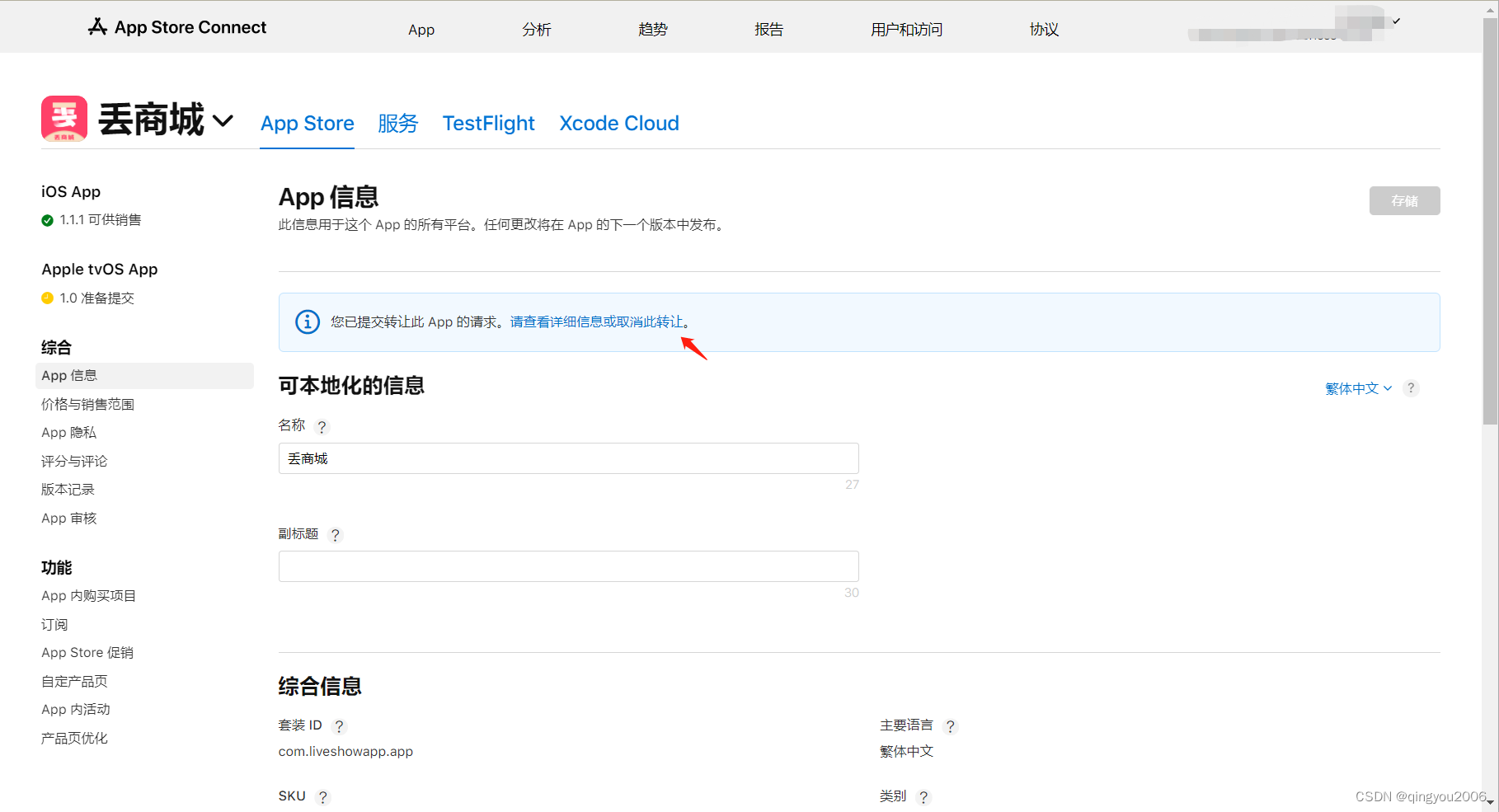Expand the 丢商城 app switcher chevron
This screenshot has width=1499, height=812.
tap(223, 121)
